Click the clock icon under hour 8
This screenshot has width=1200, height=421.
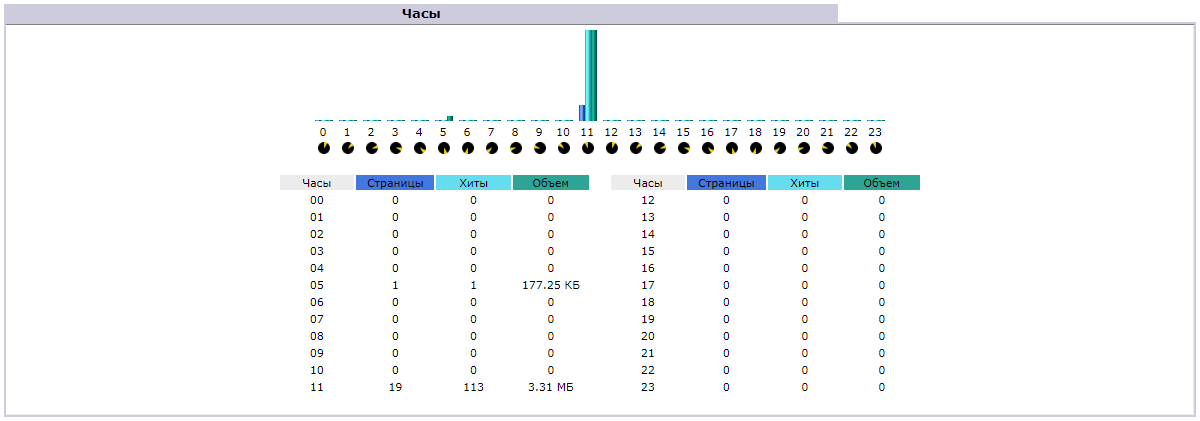coord(515,148)
